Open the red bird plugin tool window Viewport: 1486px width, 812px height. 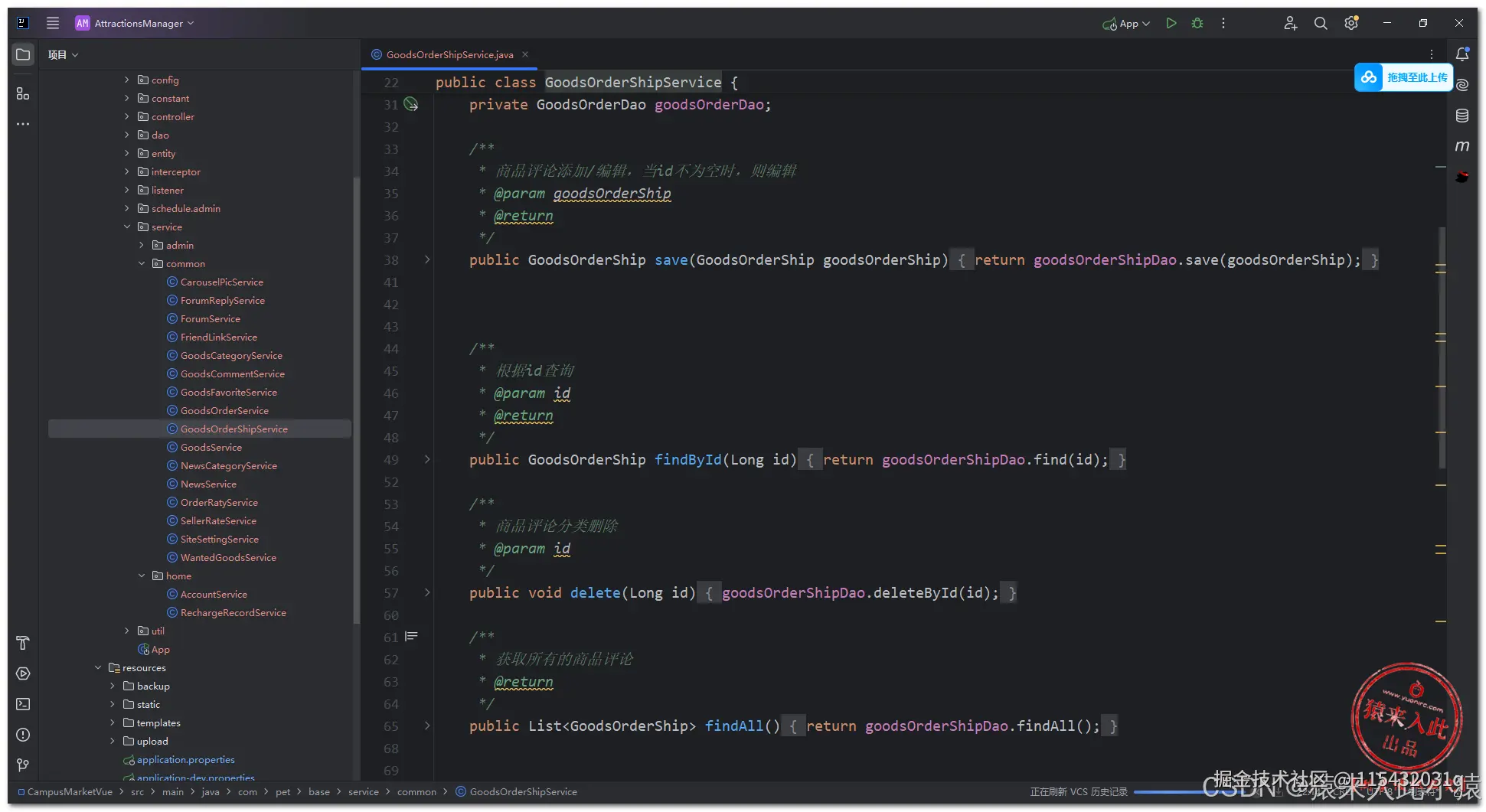(x=1462, y=177)
